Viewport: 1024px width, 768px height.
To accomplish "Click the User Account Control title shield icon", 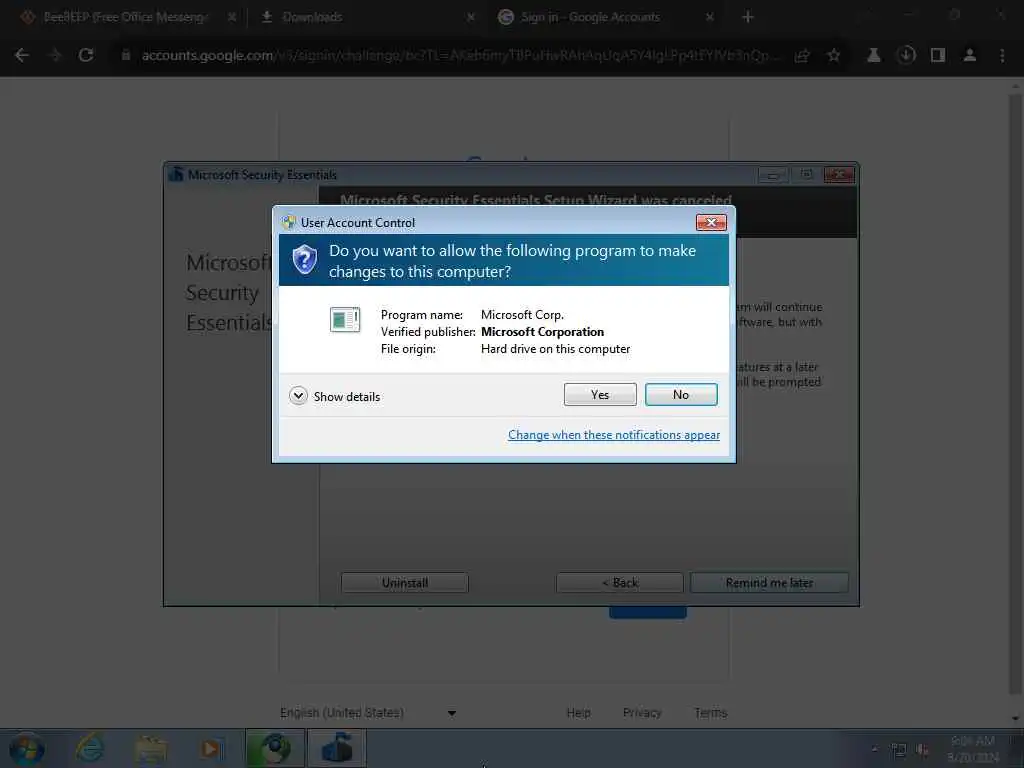I will [x=289, y=223].
